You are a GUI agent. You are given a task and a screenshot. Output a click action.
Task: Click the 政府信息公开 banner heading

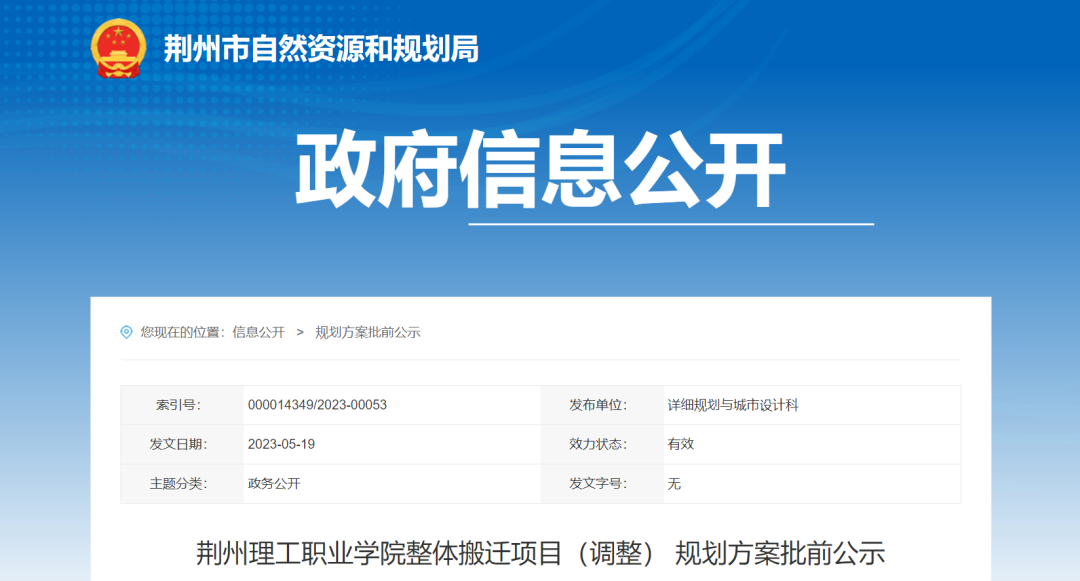(x=541, y=169)
